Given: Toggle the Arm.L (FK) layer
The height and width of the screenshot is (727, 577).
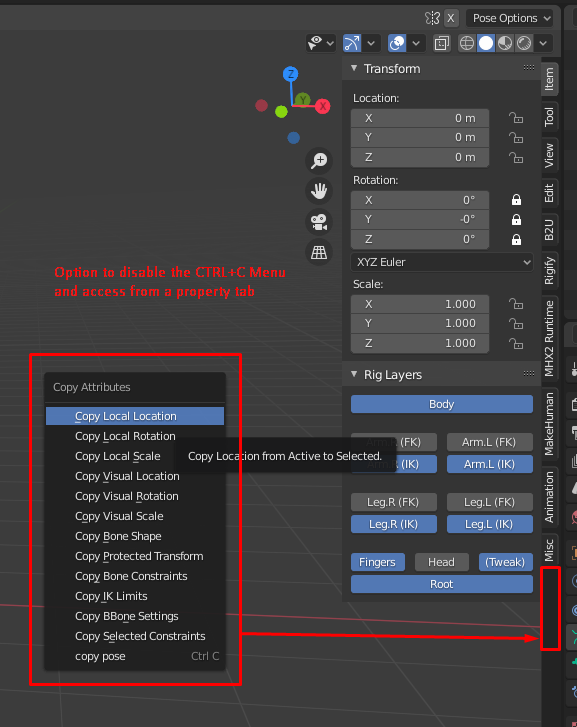Looking at the screenshot, I should pyautogui.click(x=489, y=442).
